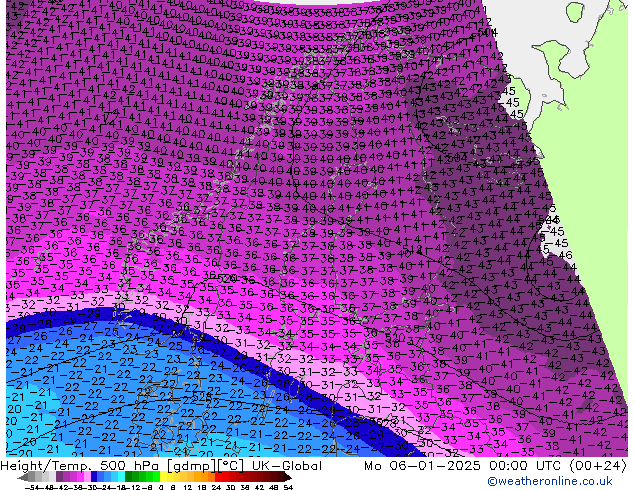Click the dark maroon right arrow end of legend
634x490 pixels.
[x=288, y=477]
